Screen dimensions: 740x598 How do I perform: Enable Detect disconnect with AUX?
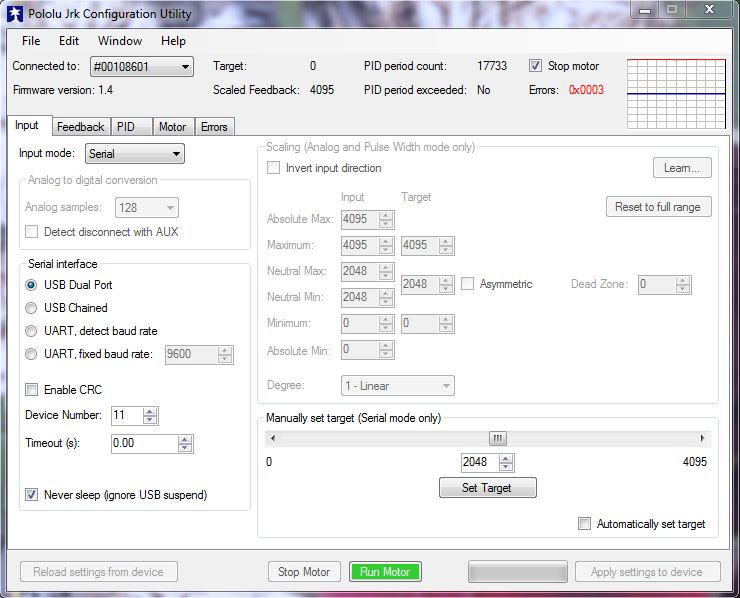pos(32,232)
